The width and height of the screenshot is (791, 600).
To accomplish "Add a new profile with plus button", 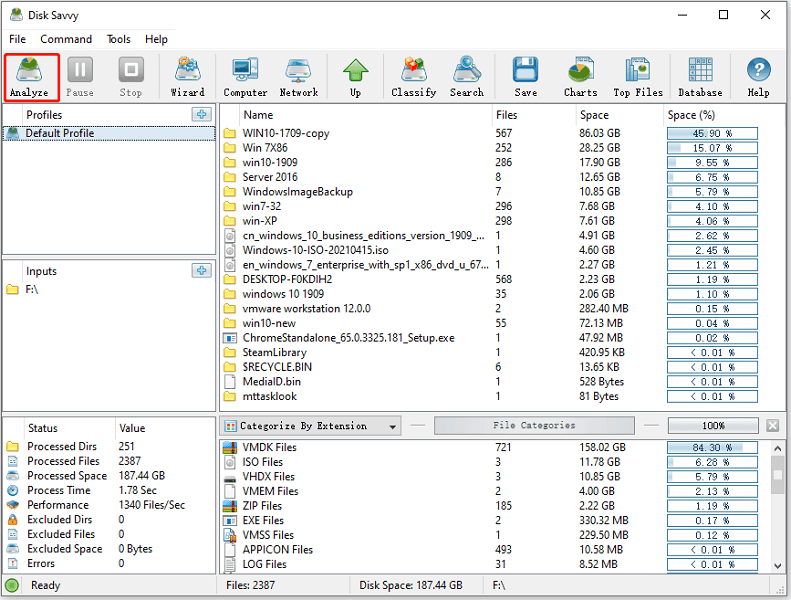I will 201,115.
